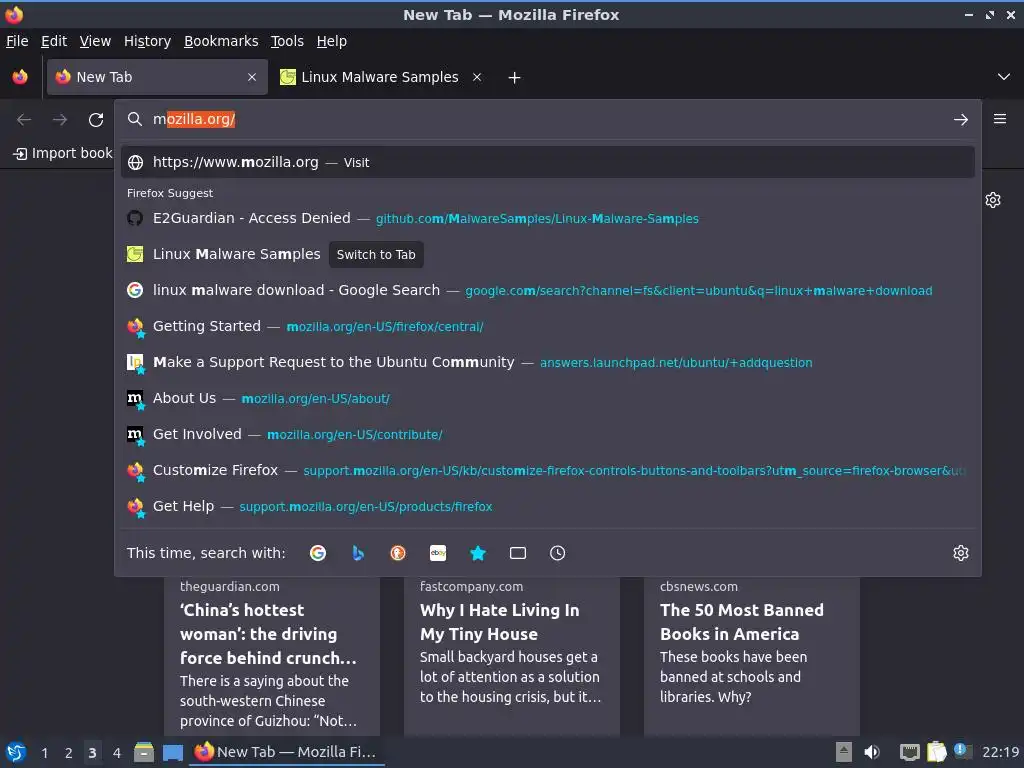Go back with the left arrow icon

point(24,120)
